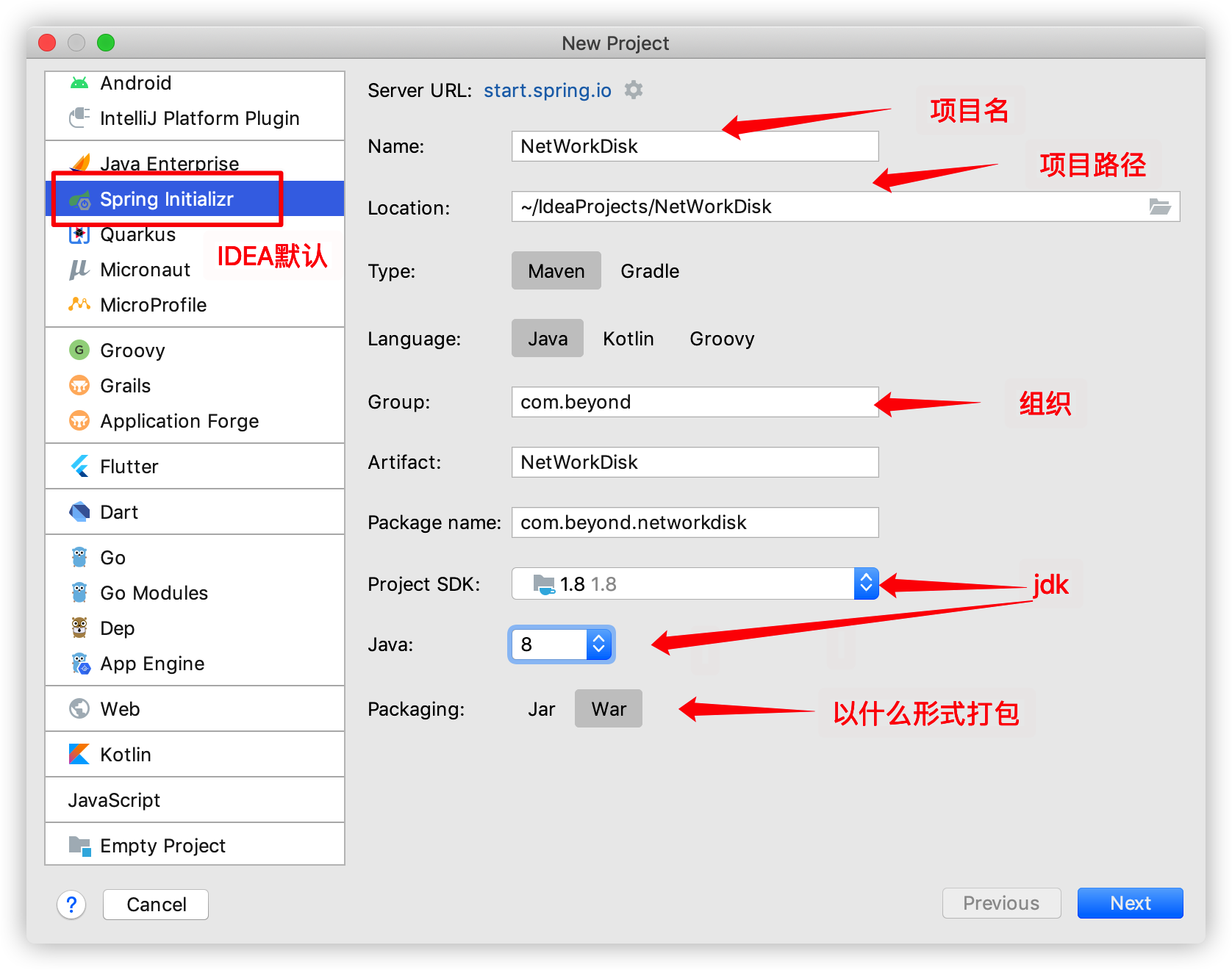Select Spring Initializr project type

(195, 199)
